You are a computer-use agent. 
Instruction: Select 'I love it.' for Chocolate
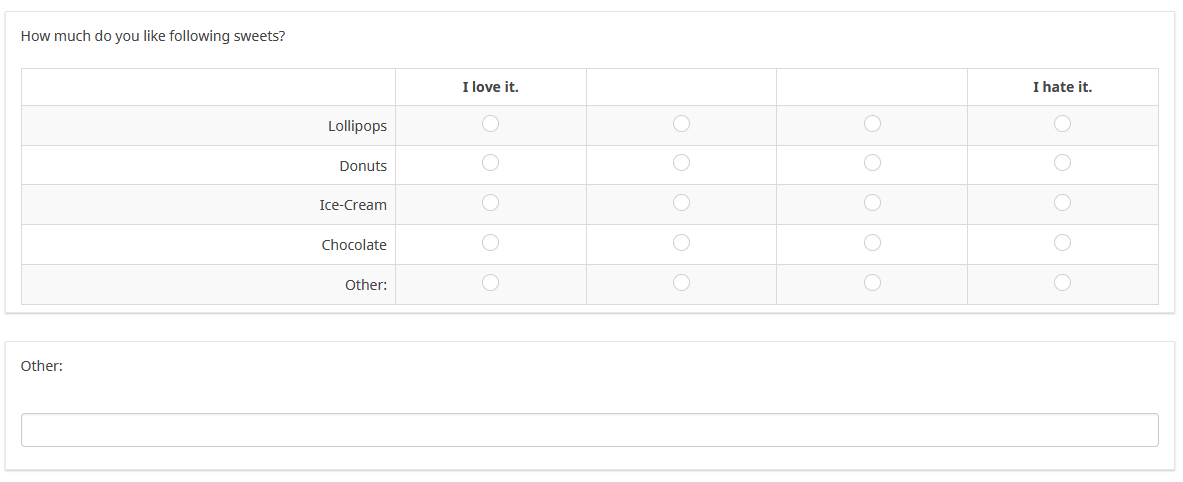[x=490, y=243]
